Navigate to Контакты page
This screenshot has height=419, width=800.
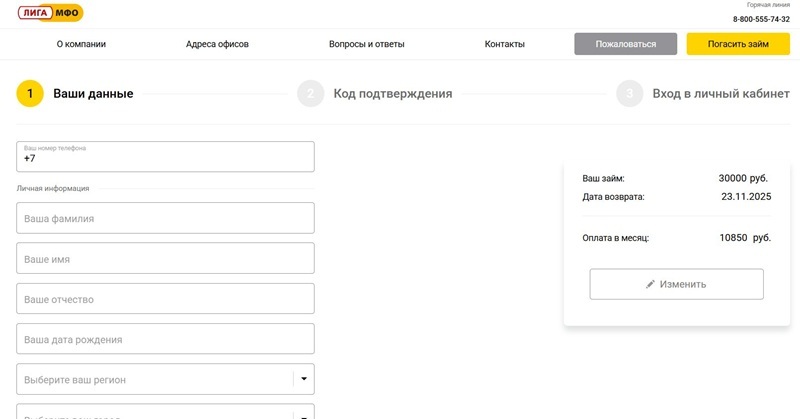point(505,44)
